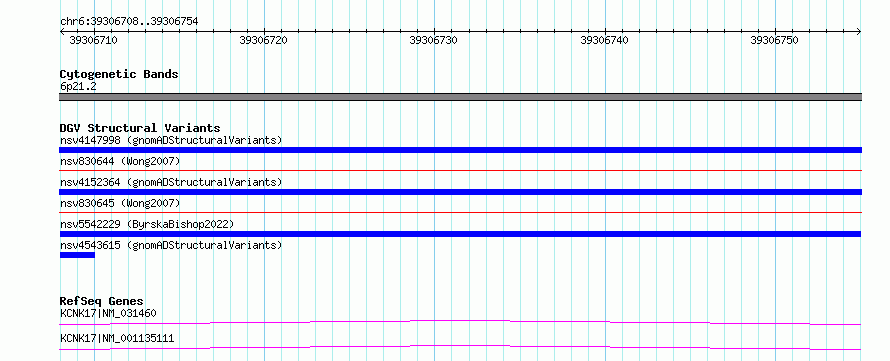Click the magenta line for KCNK17|NM_001135111
890x361 pixels.
click(460, 347)
